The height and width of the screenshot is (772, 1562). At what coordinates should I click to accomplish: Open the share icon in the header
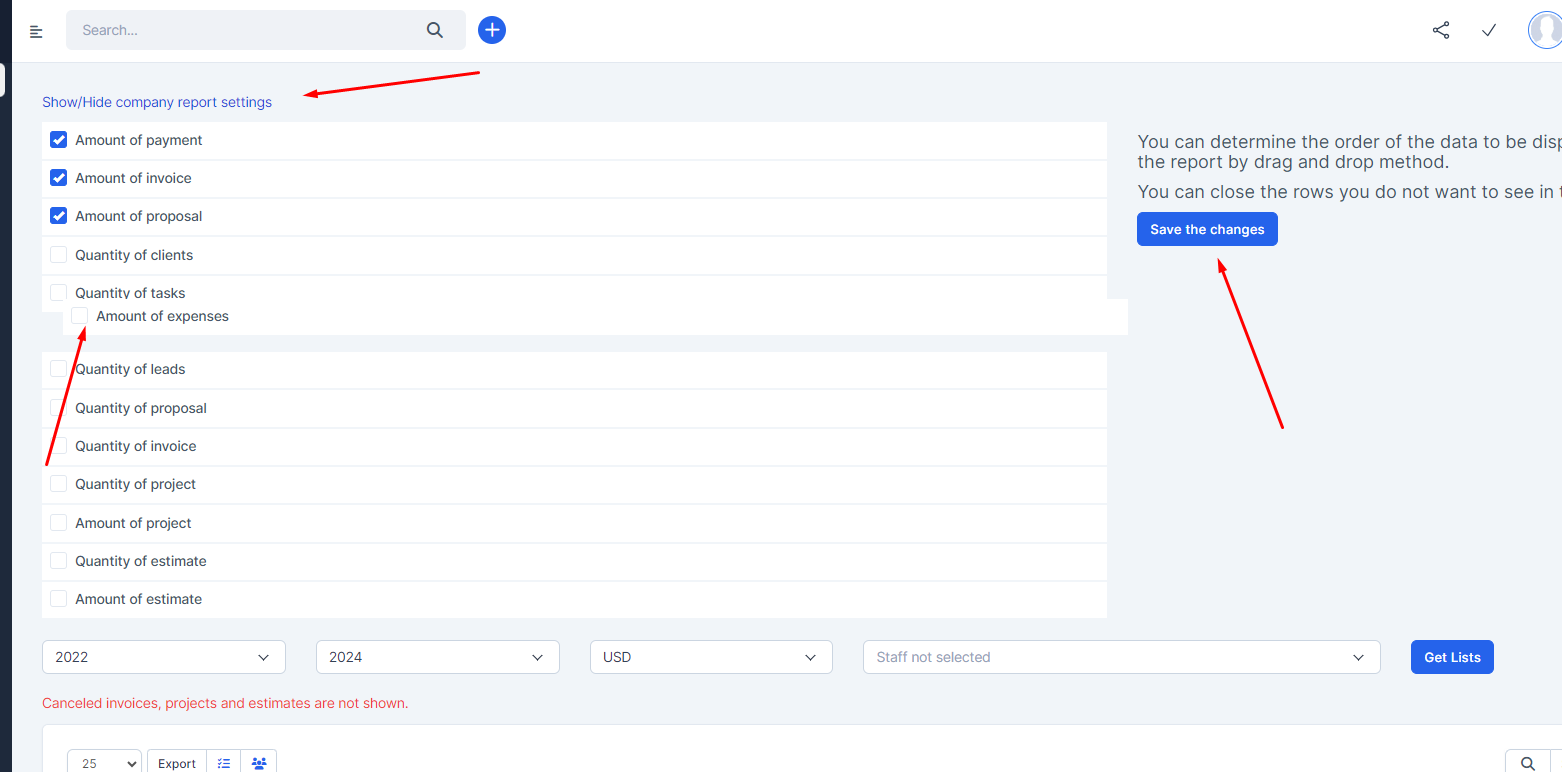(x=1441, y=30)
